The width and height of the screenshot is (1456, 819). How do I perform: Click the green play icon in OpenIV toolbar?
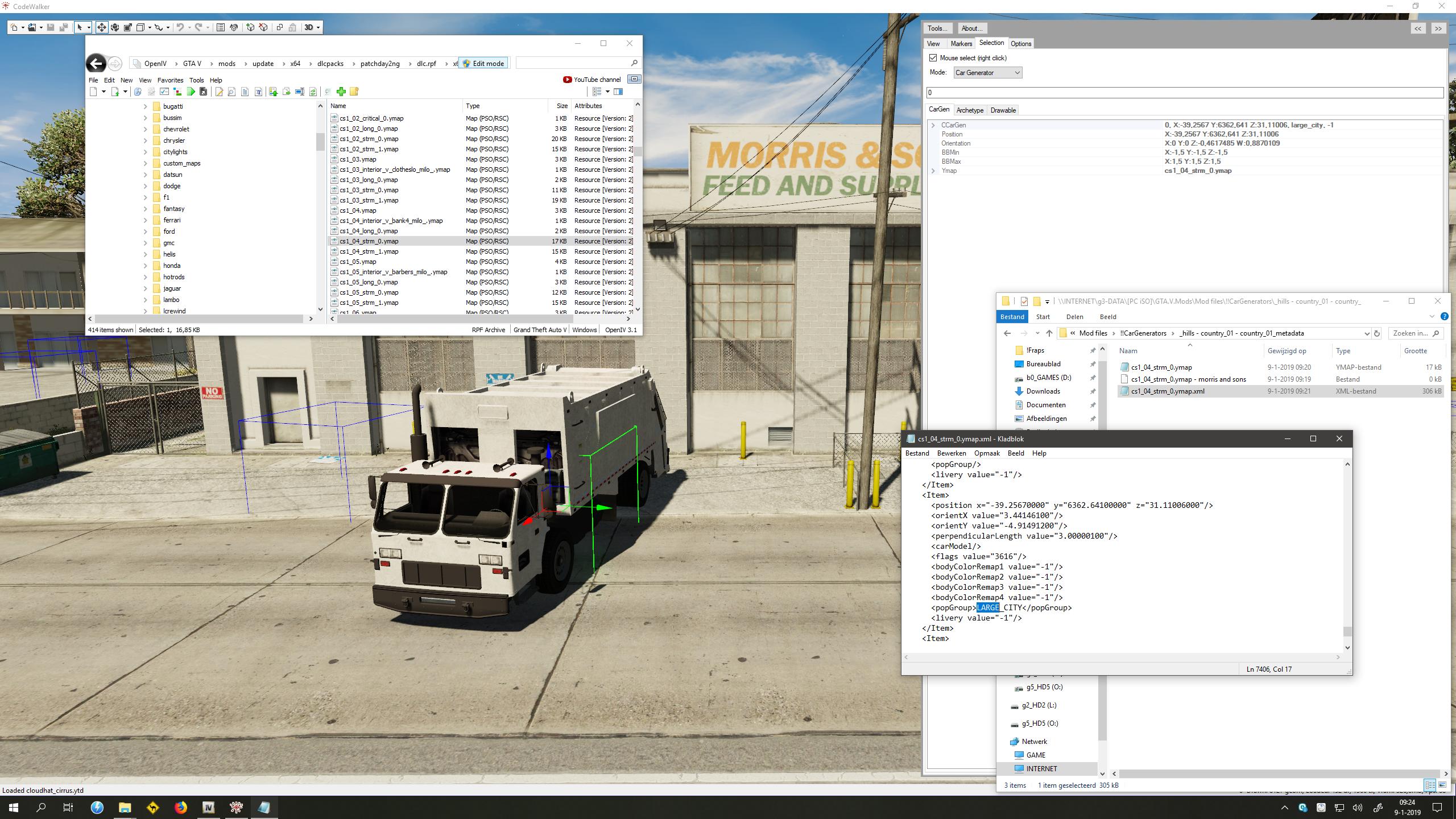[x=191, y=92]
